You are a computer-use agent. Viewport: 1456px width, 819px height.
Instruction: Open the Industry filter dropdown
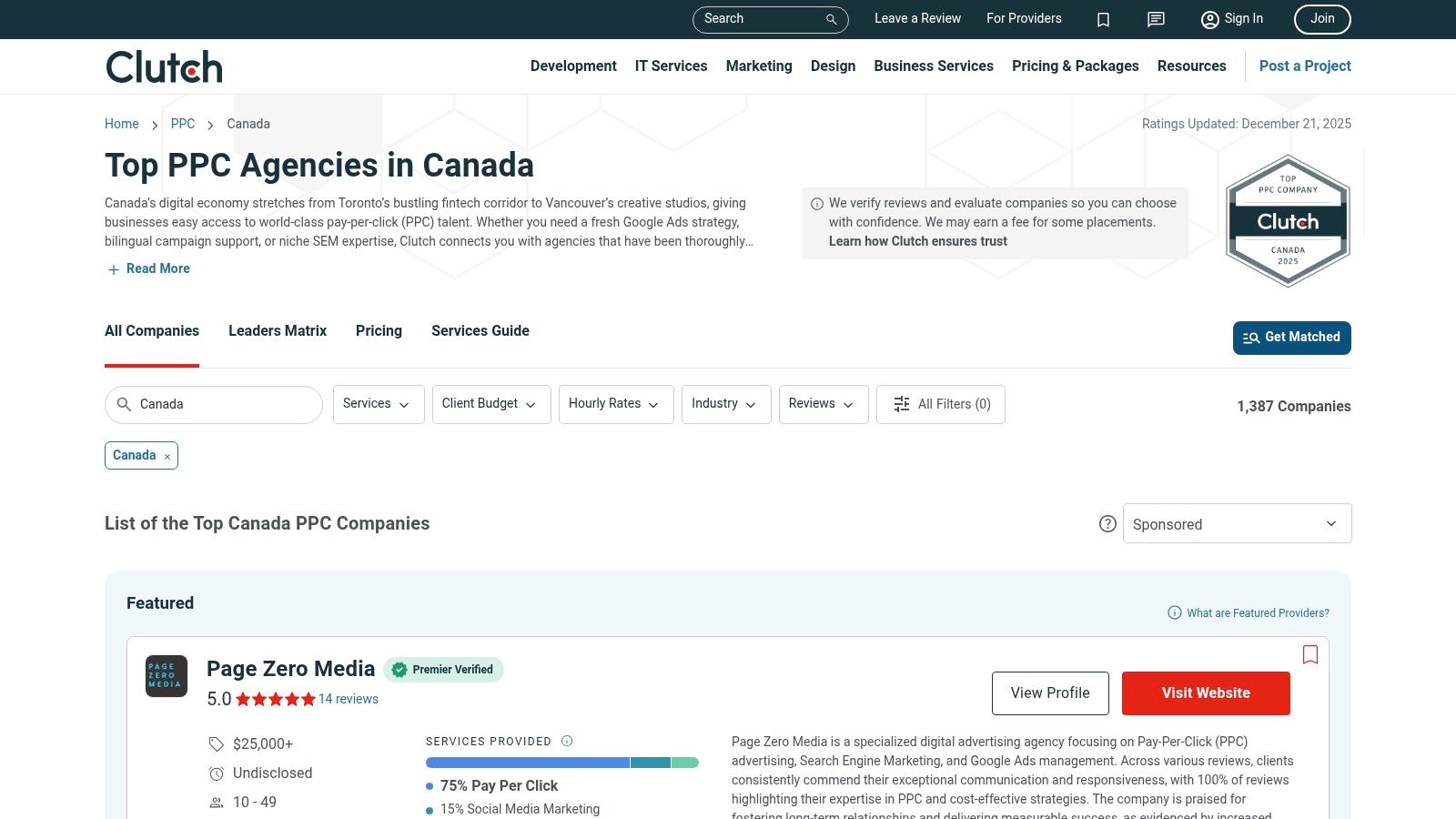pyautogui.click(x=725, y=404)
